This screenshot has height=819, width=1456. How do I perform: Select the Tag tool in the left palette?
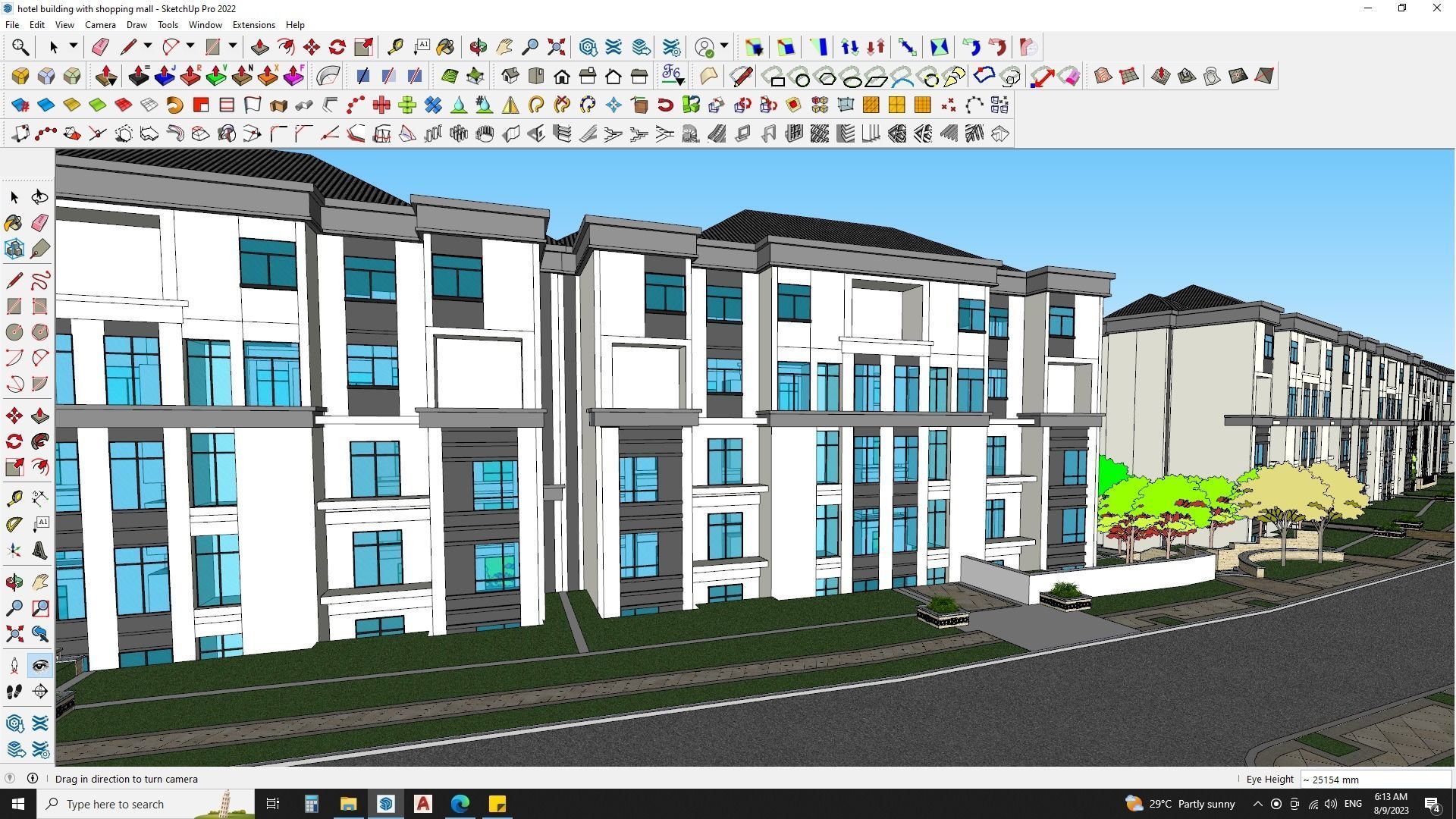[x=40, y=249]
